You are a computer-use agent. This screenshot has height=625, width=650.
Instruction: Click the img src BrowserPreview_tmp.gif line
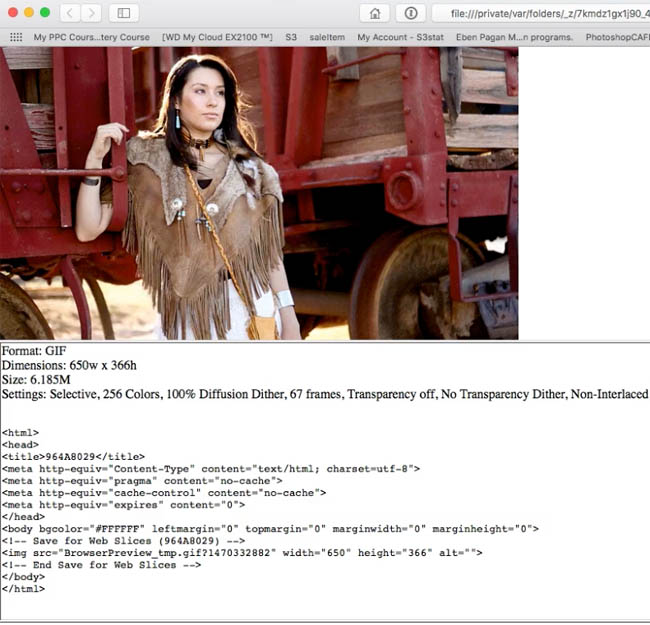(242, 553)
